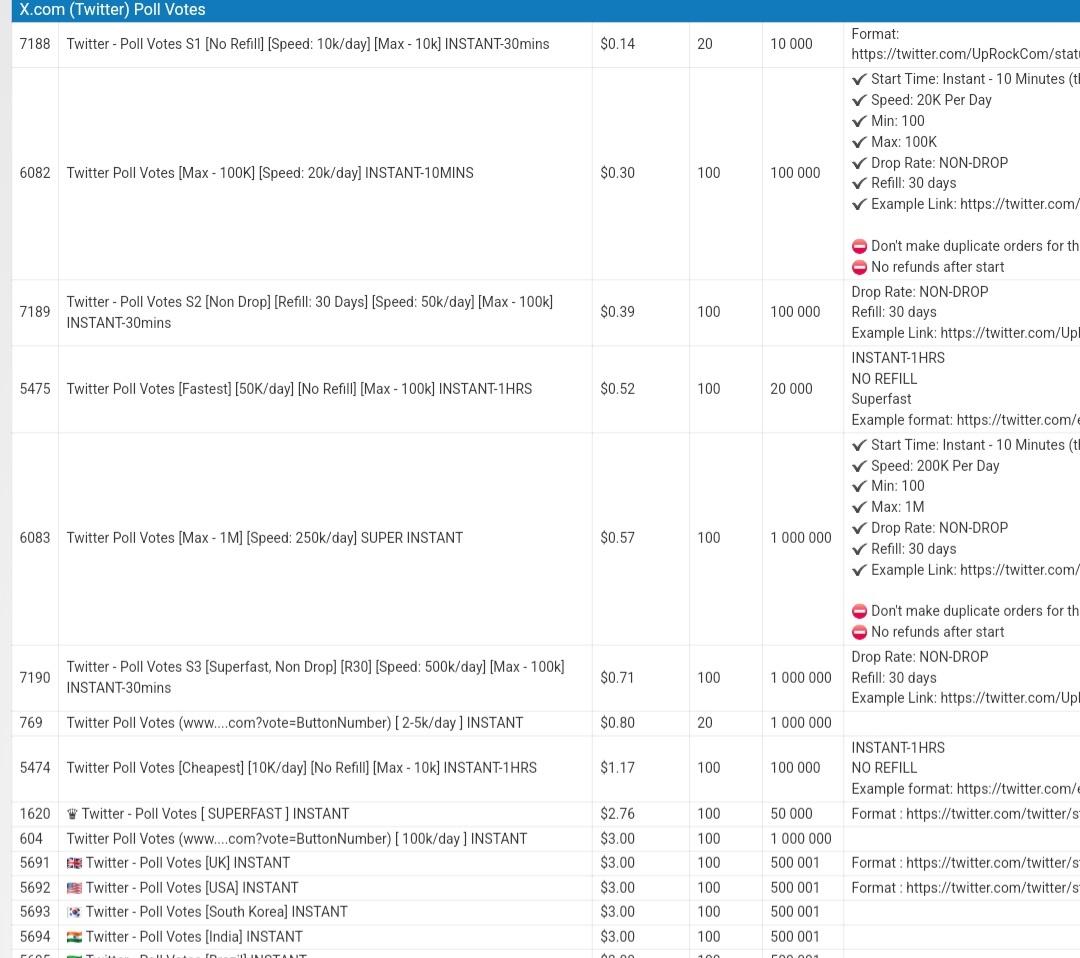
Task: Select the SUPER INSTANT 250k/day service name
Action: pyautogui.click(x=265, y=538)
